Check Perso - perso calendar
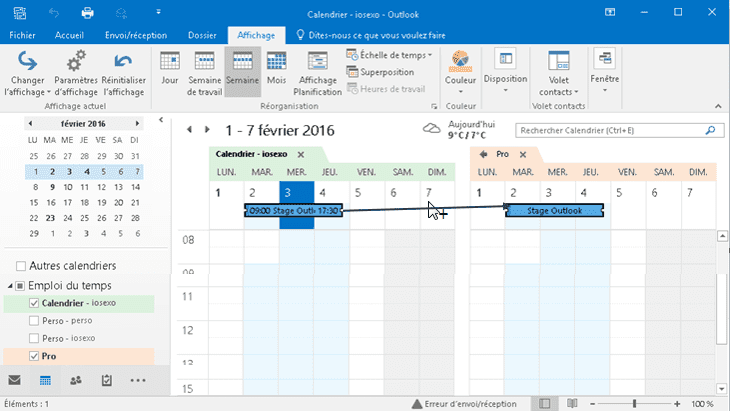 tap(34, 321)
